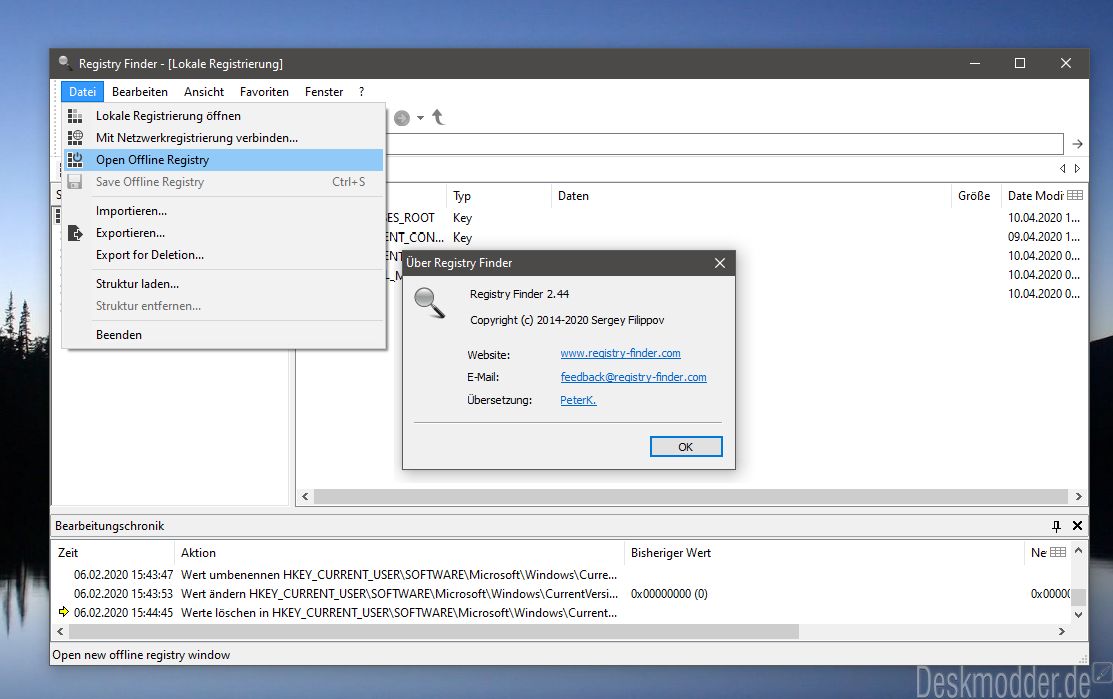
Task: Click the forward navigation arrow icon
Action: (x=402, y=118)
